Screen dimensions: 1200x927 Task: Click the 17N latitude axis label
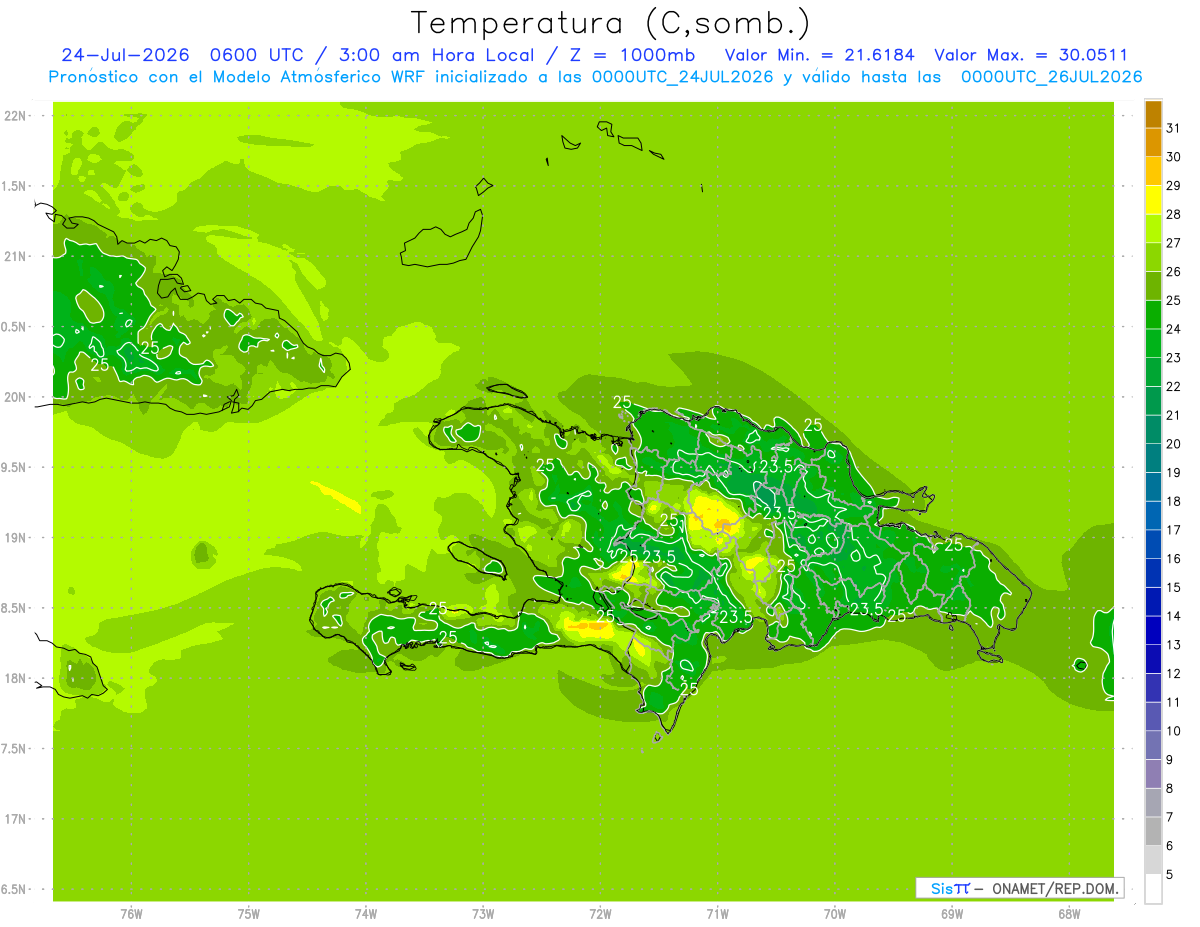tap(16, 819)
